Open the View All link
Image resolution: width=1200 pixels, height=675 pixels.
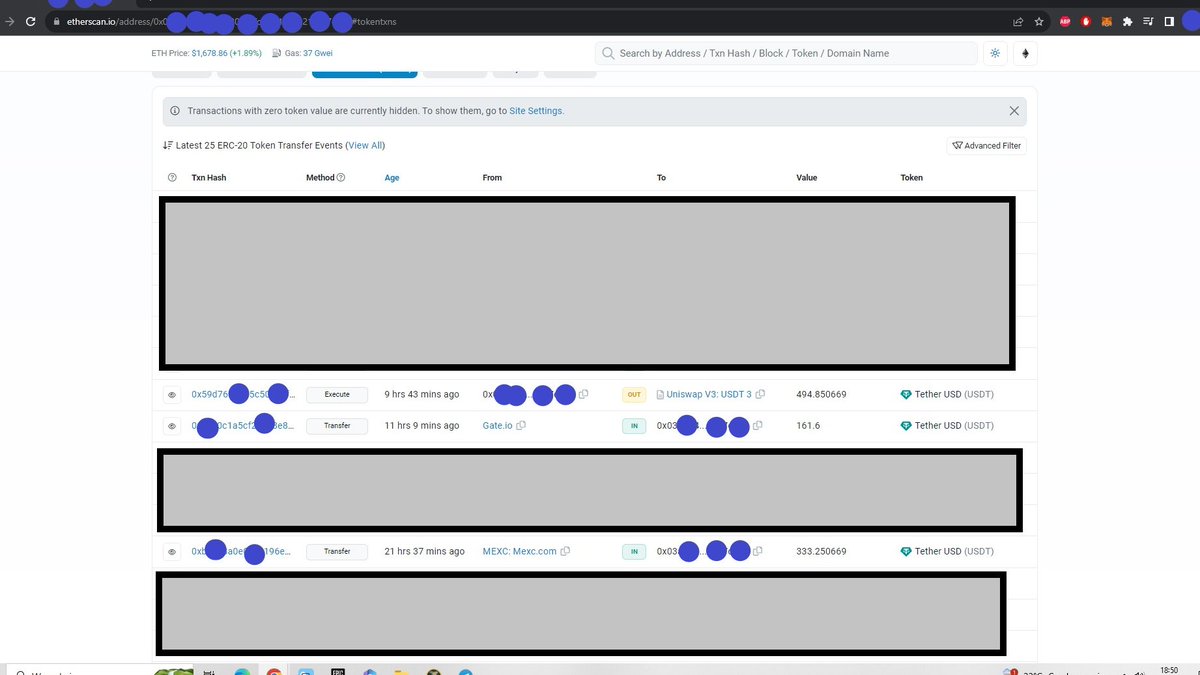[365, 145]
